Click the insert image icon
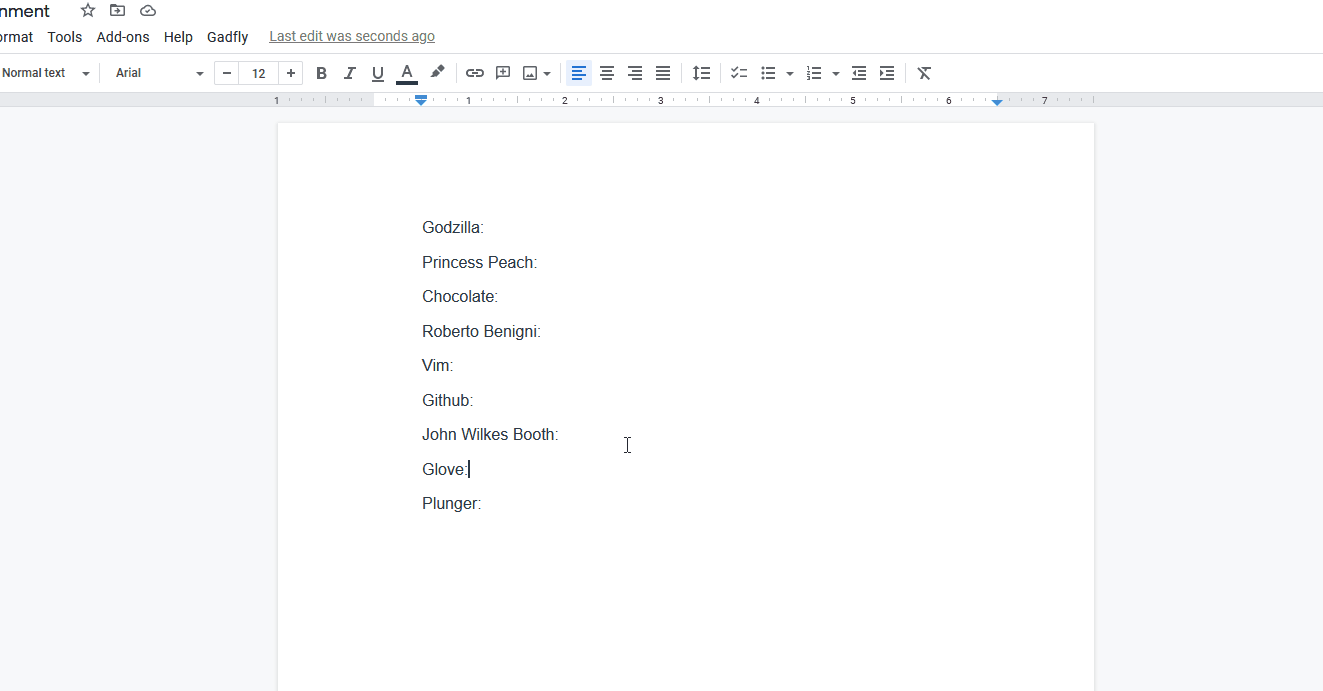The height and width of the screenshot is (691, 1323). pos(530,73)
